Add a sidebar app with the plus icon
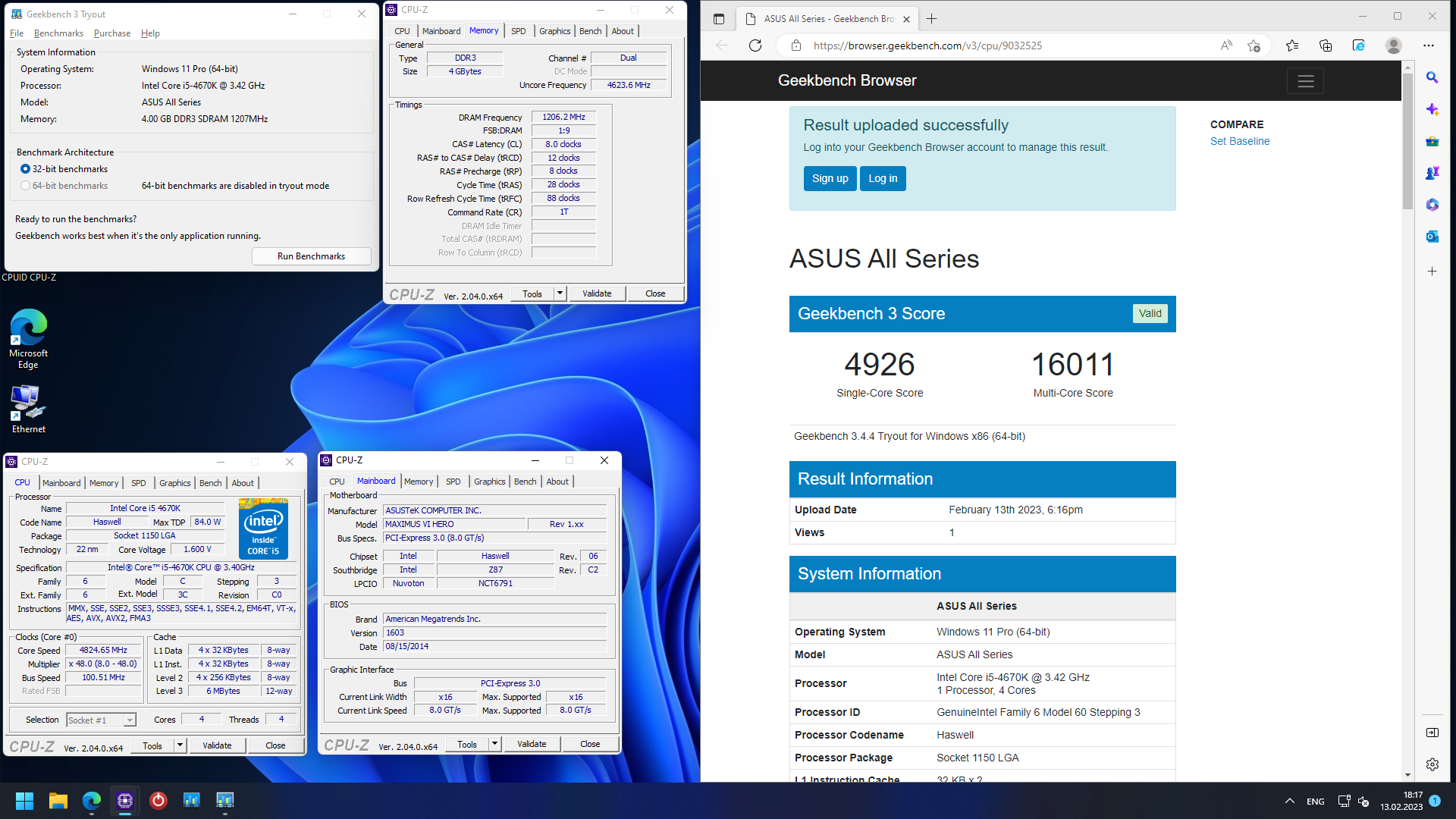The height and width of the screenshot is (819, 1456). (x=1432, y=271)
